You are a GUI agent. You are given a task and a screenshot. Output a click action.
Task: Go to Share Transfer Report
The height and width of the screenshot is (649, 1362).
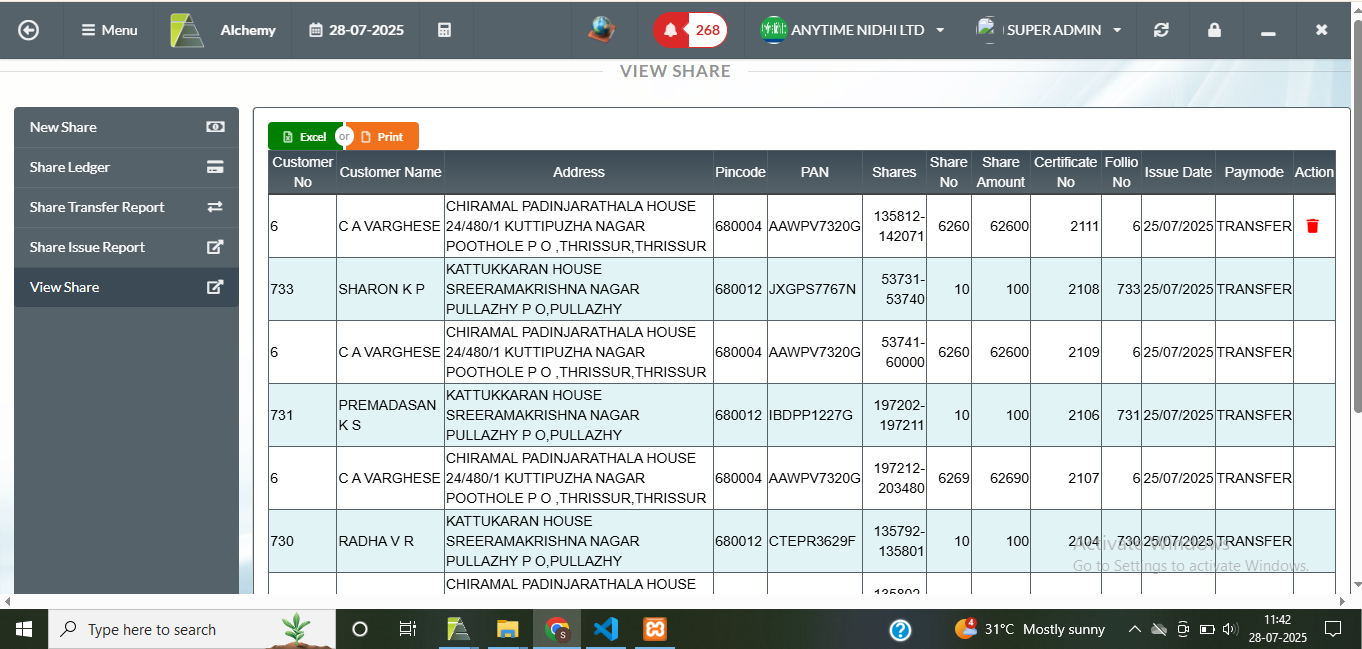click(126, 207)
